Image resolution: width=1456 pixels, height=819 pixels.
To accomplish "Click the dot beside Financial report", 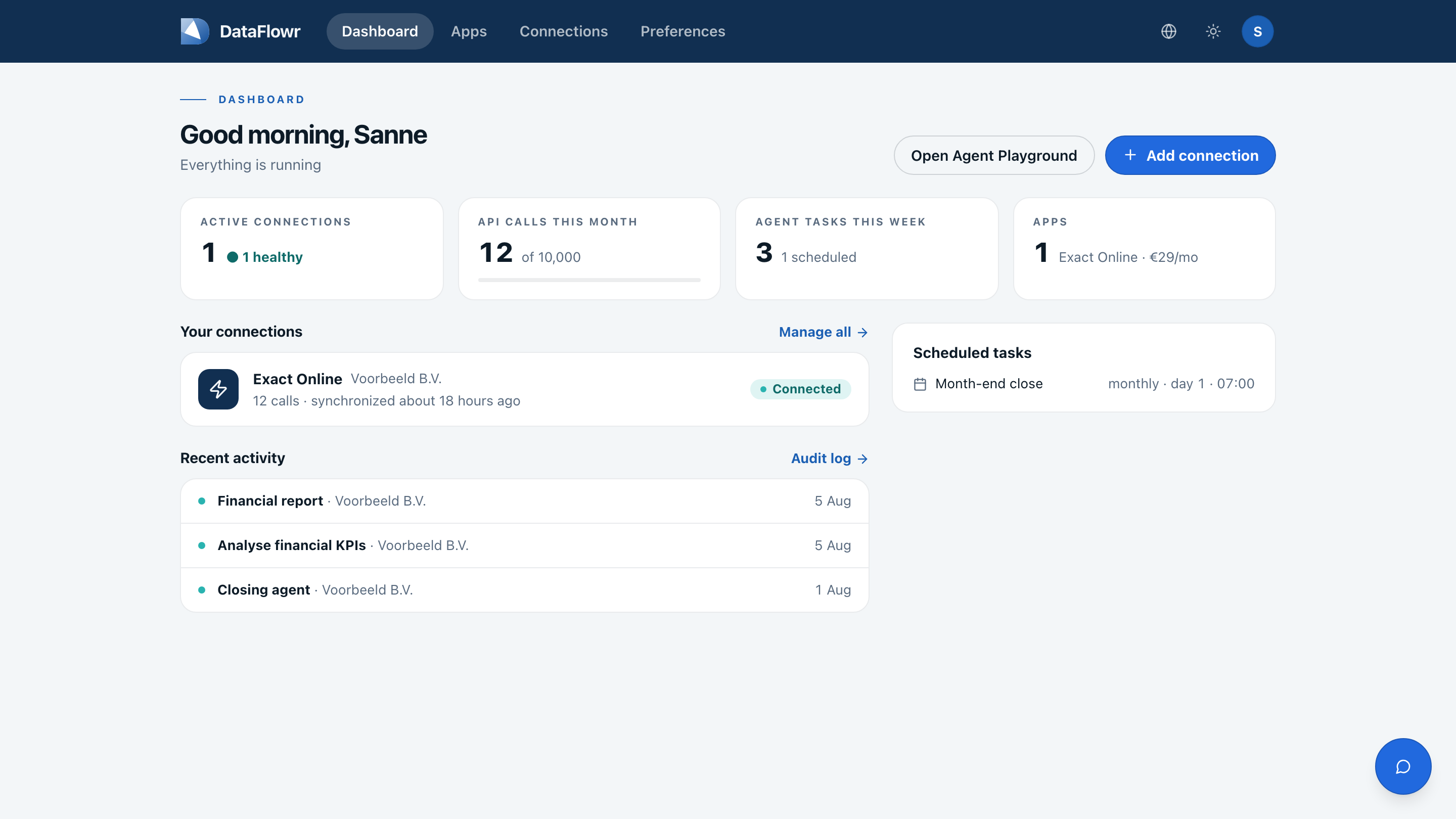I will (x=202, y=501).
